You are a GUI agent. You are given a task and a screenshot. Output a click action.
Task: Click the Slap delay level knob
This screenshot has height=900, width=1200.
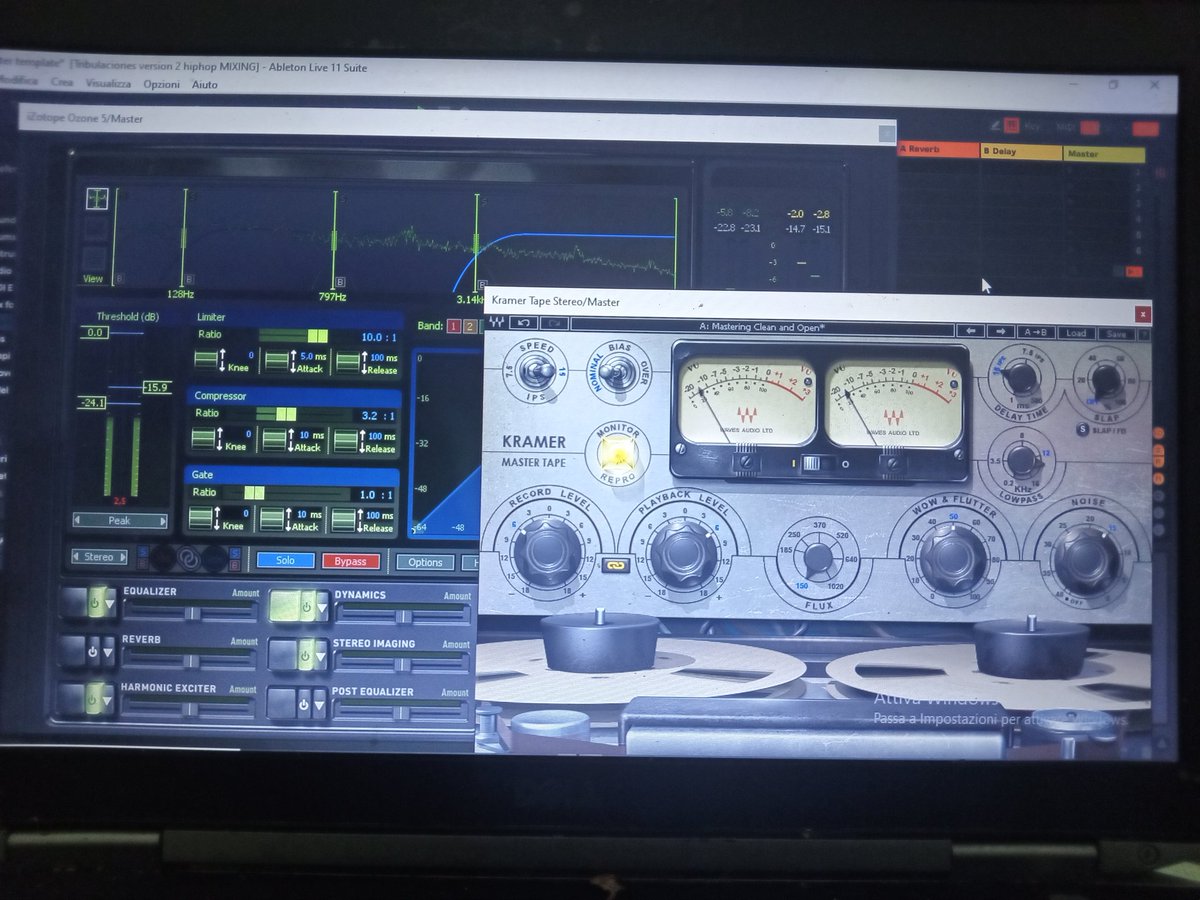1104,380
